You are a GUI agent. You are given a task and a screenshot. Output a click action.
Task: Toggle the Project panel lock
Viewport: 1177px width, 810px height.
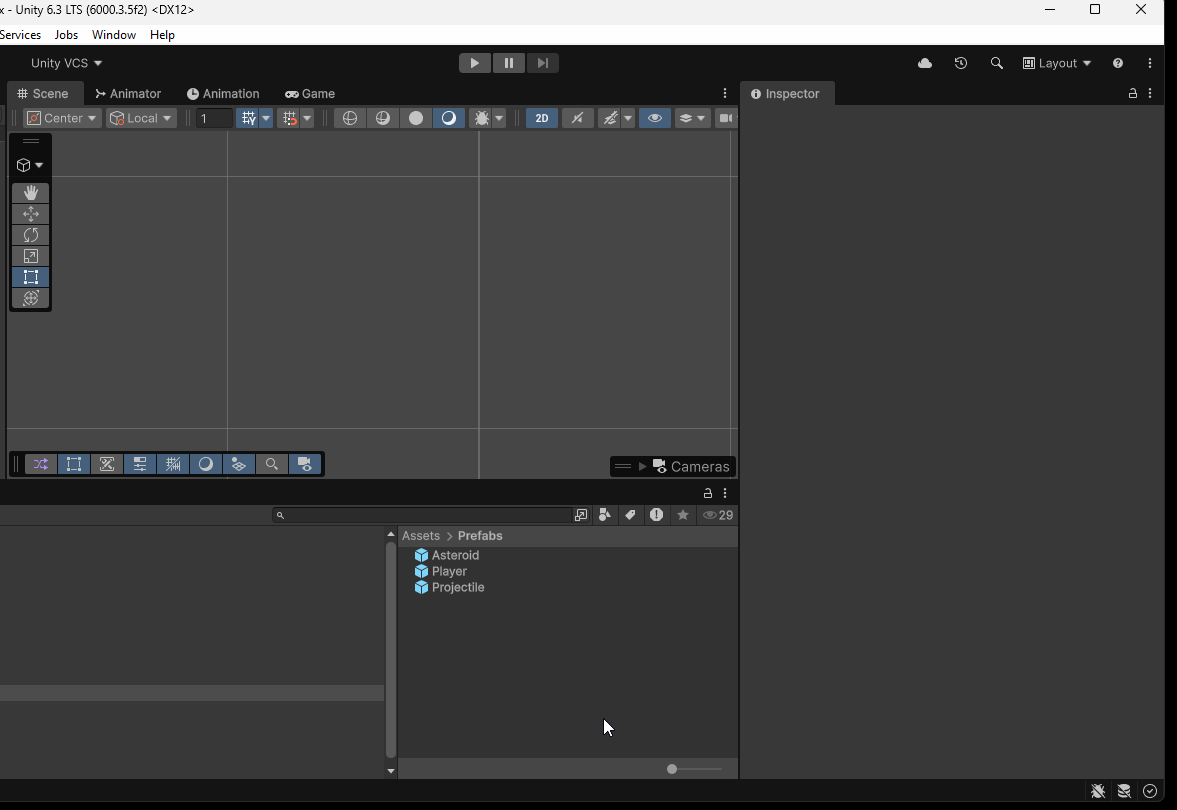(708, 493)
